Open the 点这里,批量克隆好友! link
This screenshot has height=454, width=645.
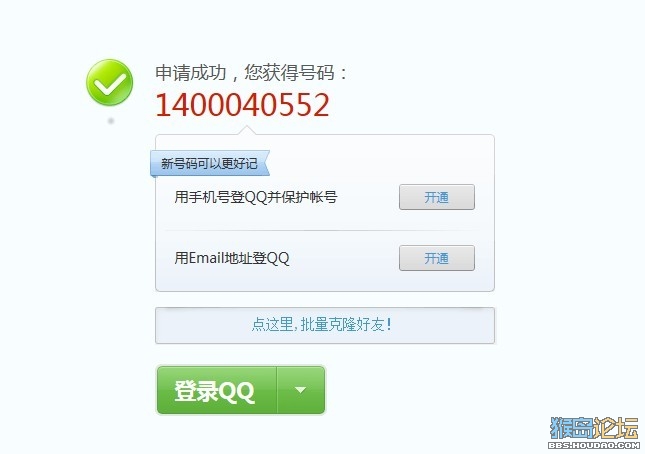coord(322,324)
